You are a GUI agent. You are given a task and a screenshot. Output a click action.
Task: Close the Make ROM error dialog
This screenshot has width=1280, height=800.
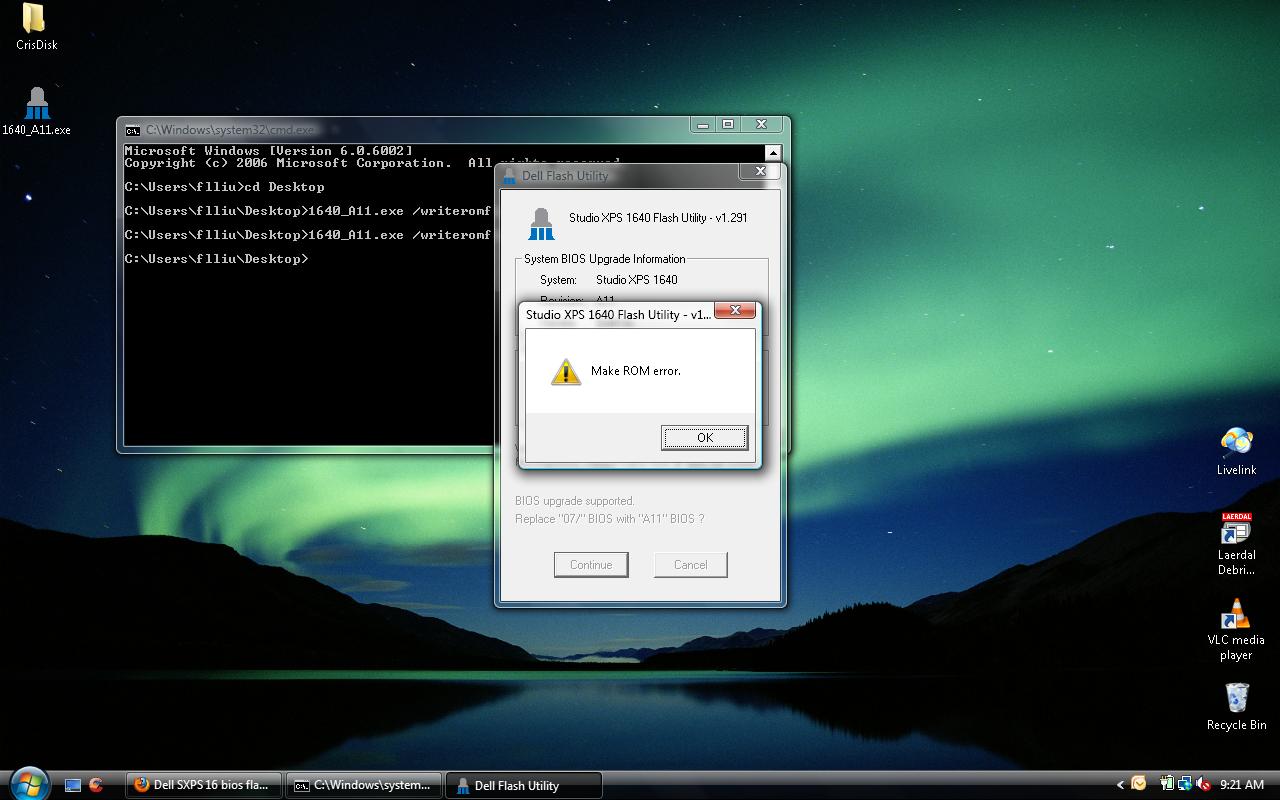pyautogui.click(x=735, y=310)
